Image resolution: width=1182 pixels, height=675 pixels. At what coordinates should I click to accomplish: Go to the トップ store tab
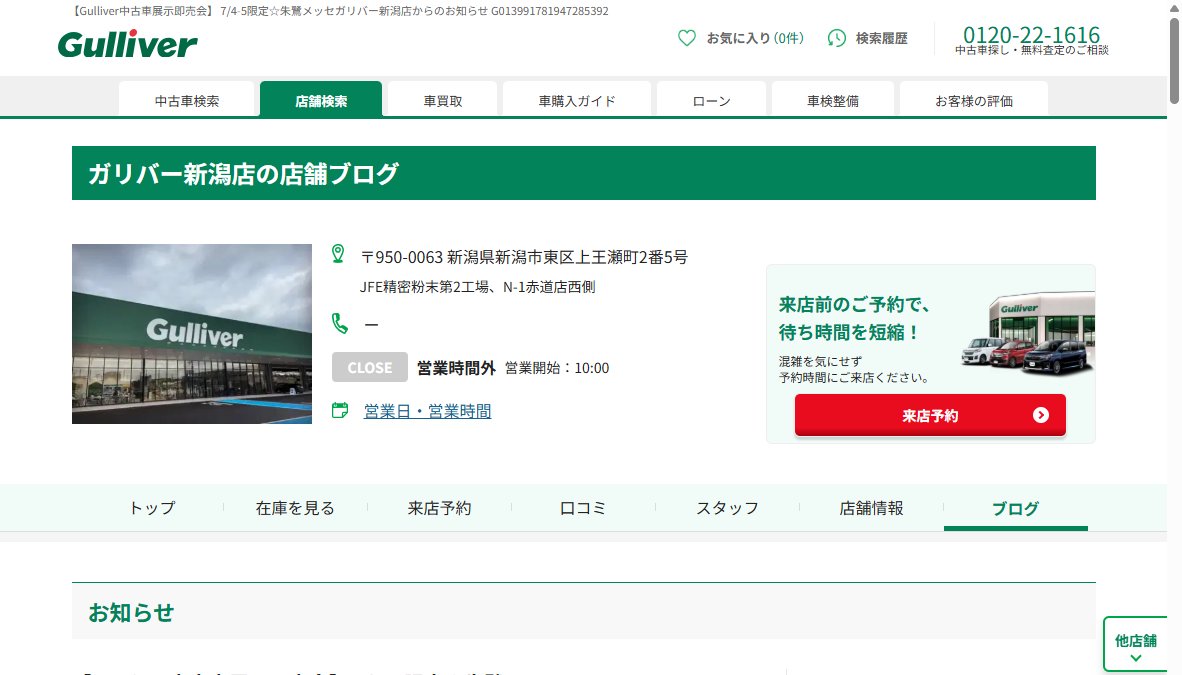[x=152, y=508]
